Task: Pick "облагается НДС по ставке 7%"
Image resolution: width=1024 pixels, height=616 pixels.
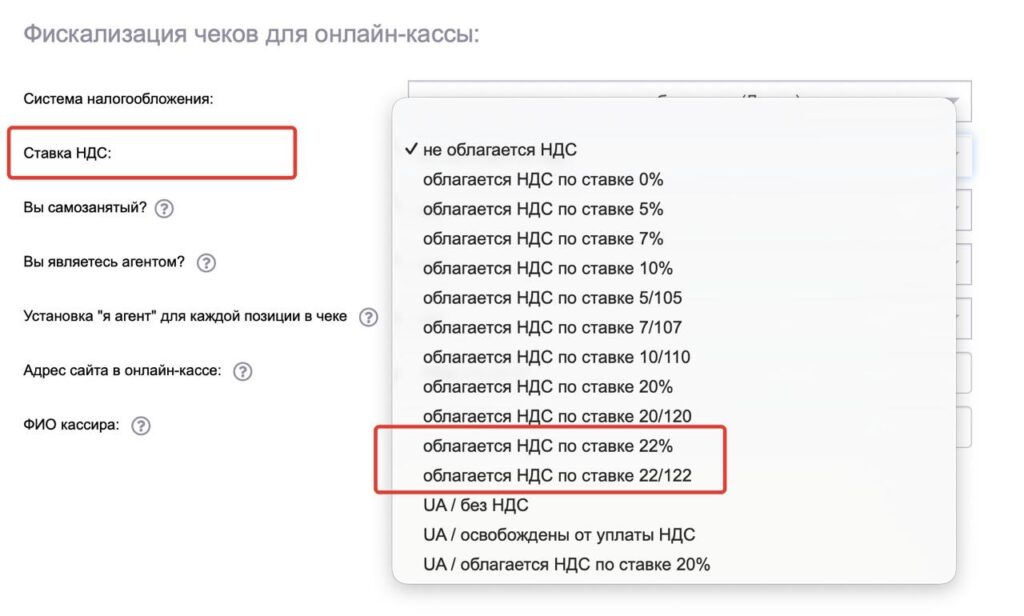Action: pyautogui.click(x=543, y=239)
